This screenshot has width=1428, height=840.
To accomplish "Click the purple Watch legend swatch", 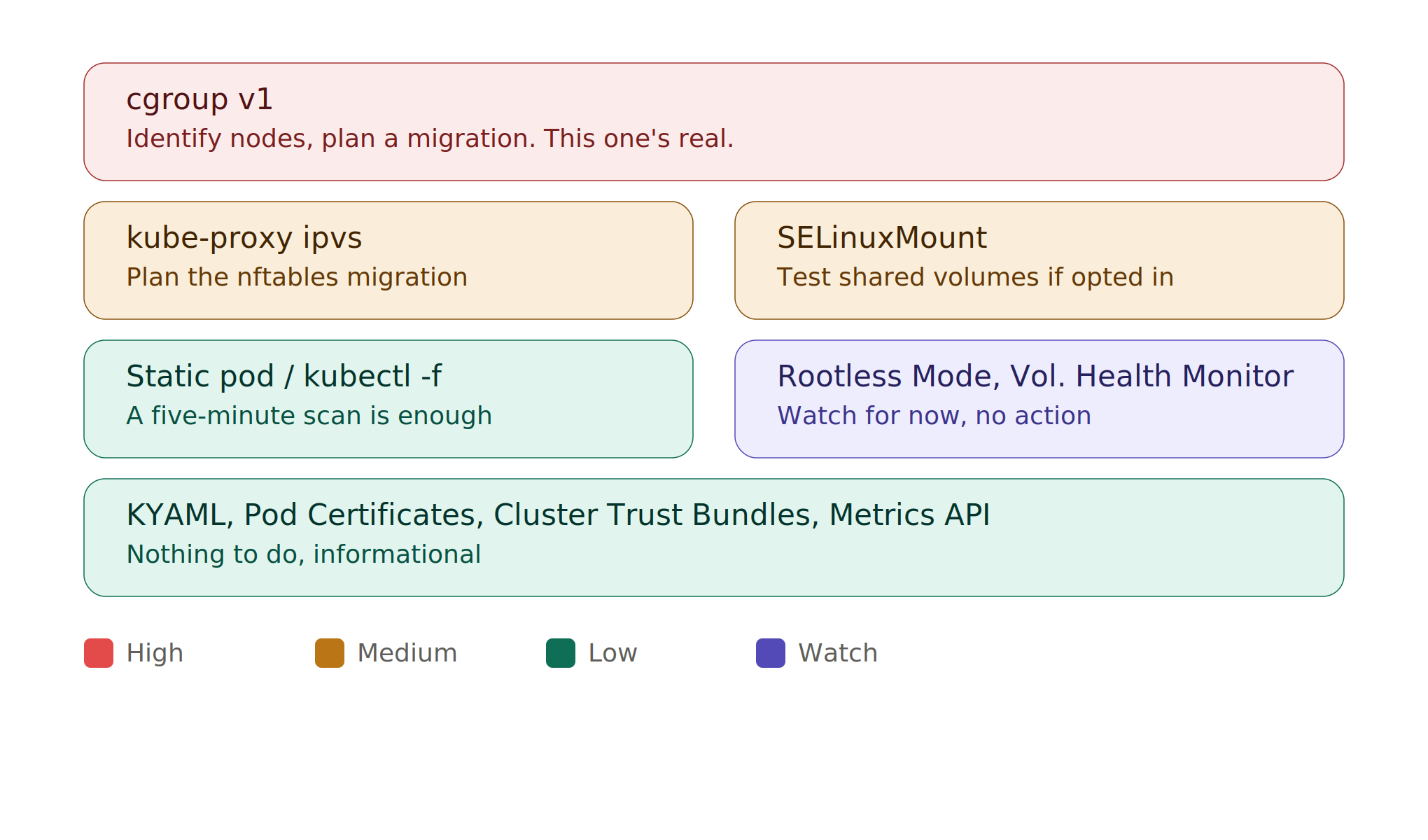I will [x=771, y=653].
